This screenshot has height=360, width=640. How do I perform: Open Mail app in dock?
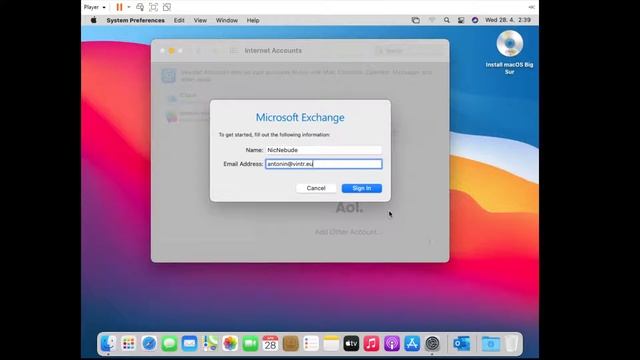[x=189, y=344]
